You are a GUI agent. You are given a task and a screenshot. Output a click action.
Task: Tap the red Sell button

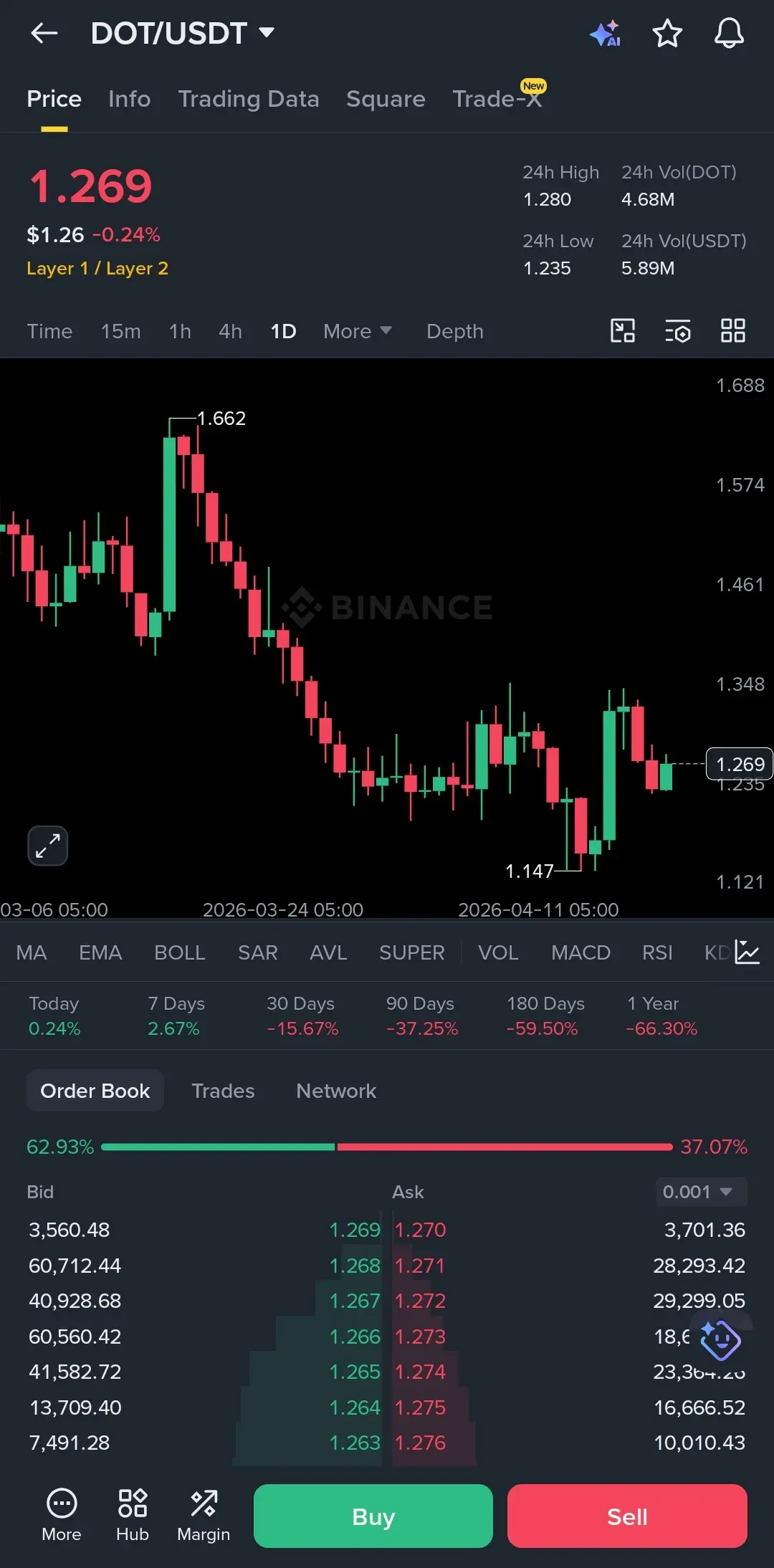pyautogui.click(x=627, y=1516)
